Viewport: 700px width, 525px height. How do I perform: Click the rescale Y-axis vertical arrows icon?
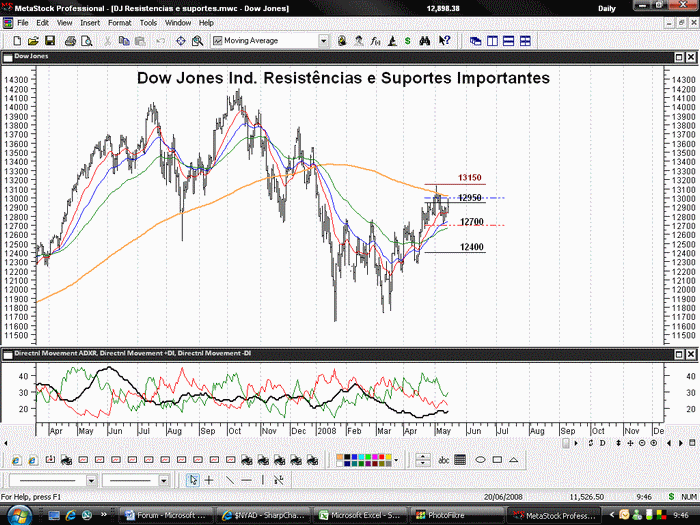click(x=618, y=443)
